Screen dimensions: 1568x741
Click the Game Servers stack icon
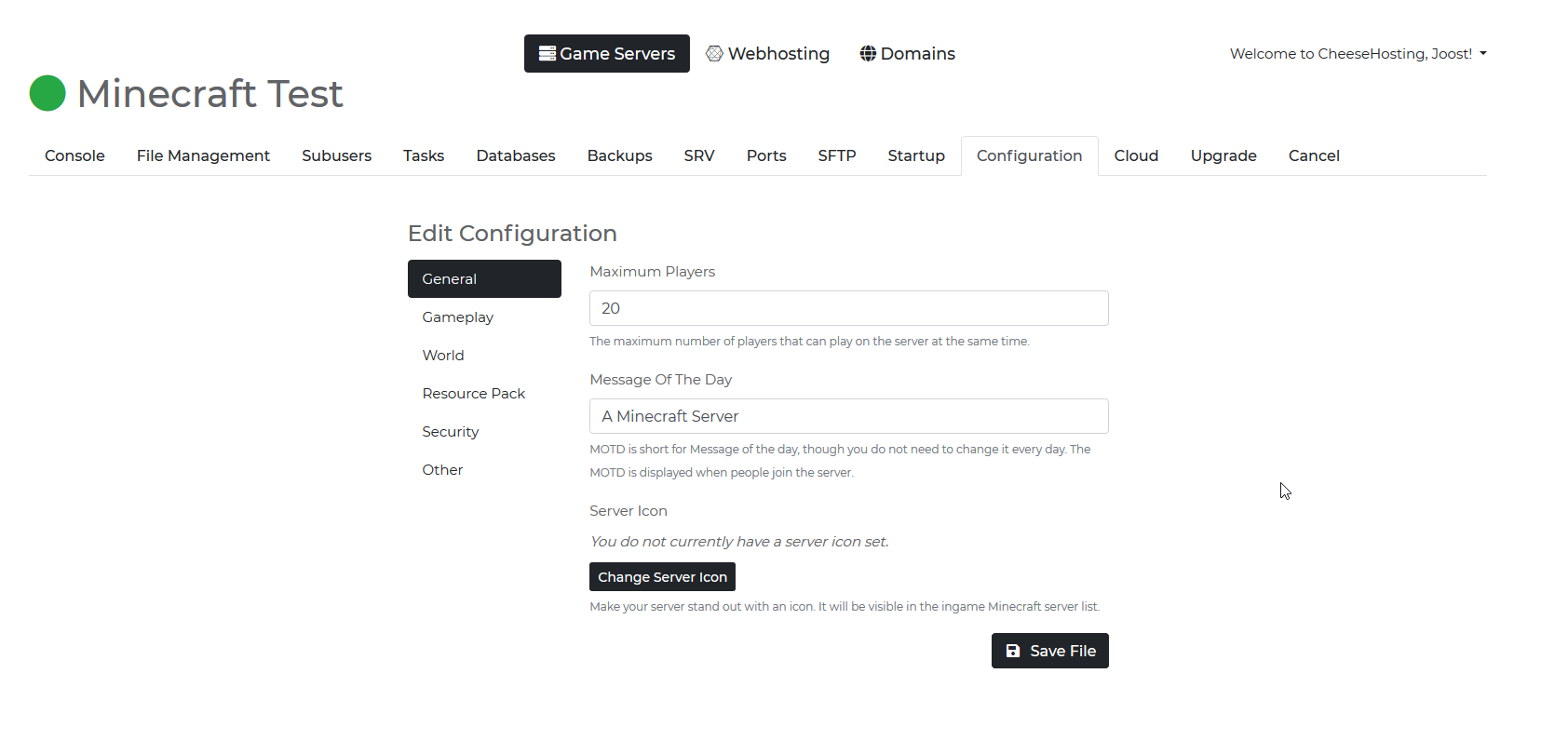point(547,54)
